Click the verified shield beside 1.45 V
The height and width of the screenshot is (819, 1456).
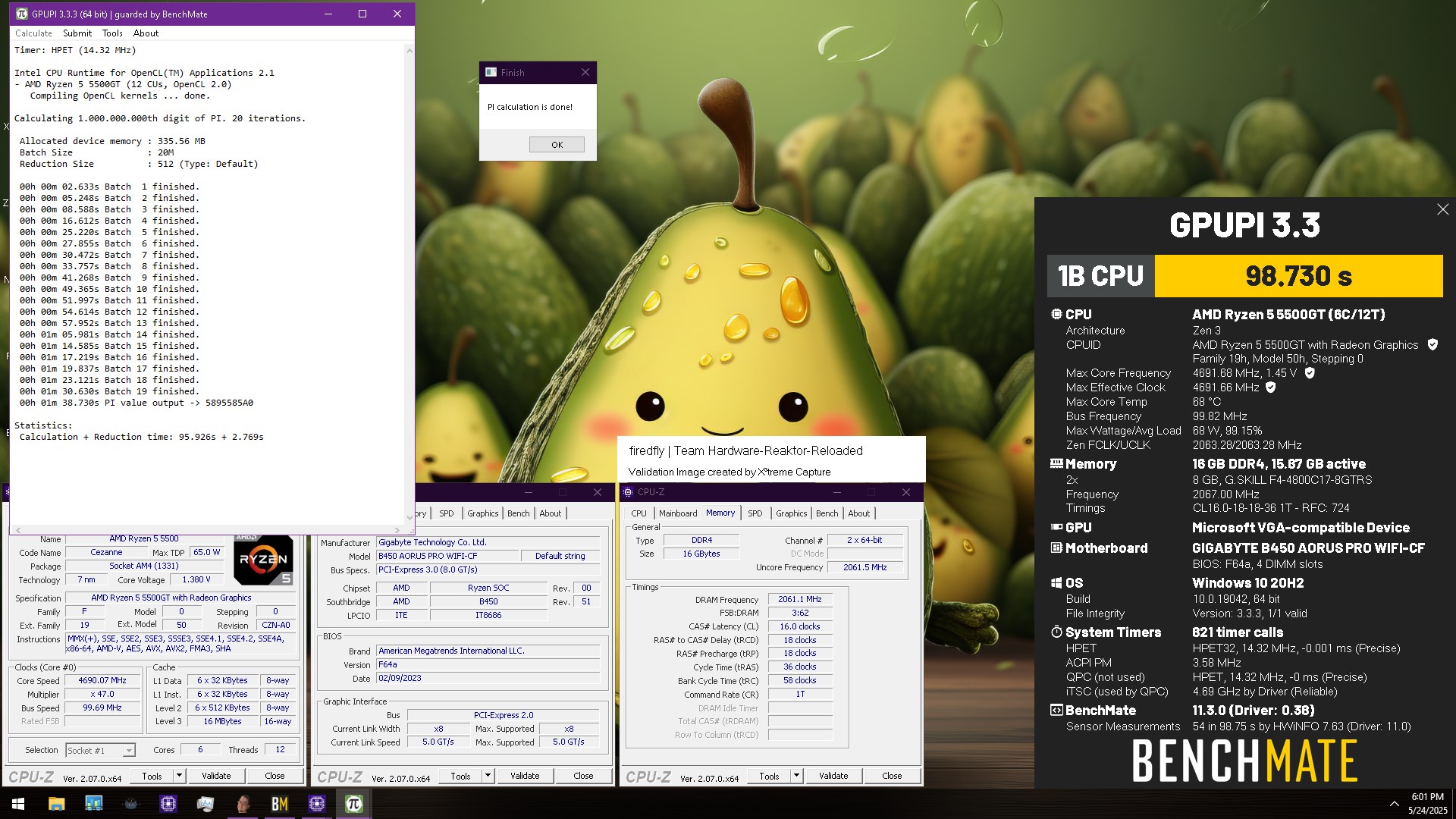(x=1310, y=373)
